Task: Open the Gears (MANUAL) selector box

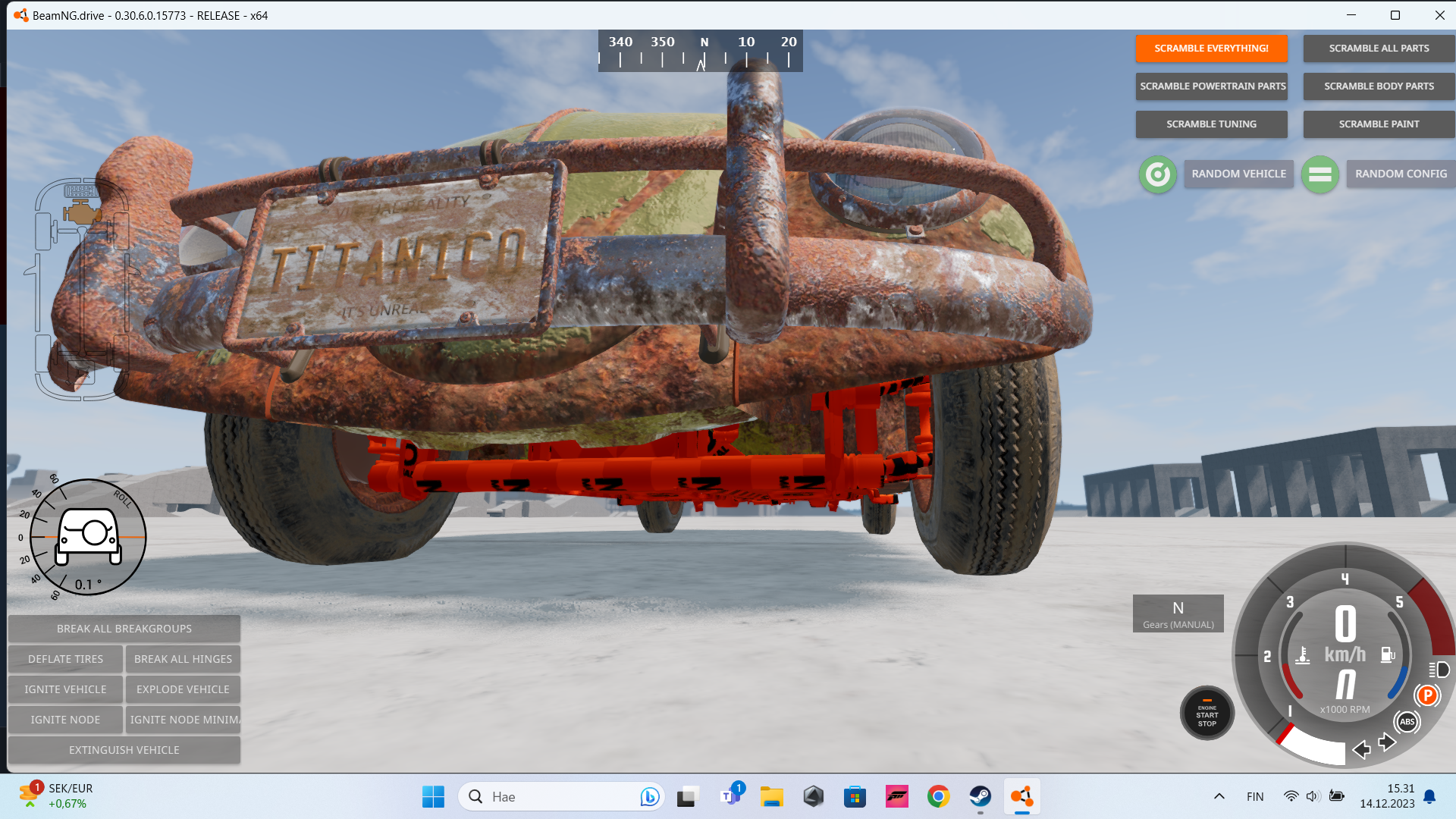Action: tap(1178, 613)
